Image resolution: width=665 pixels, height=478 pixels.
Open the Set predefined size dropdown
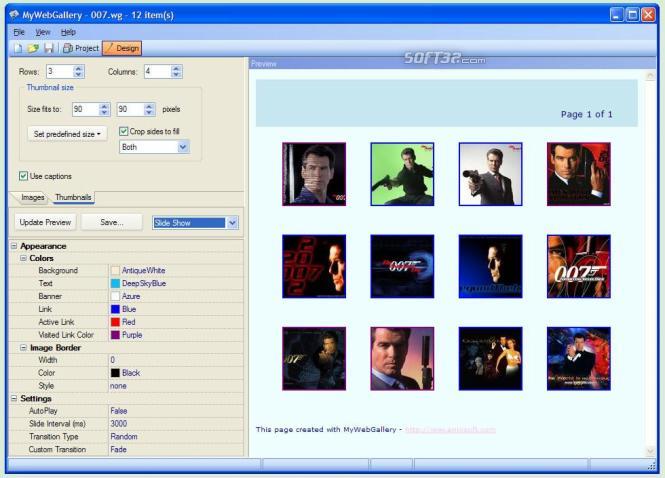coord(67,134)
